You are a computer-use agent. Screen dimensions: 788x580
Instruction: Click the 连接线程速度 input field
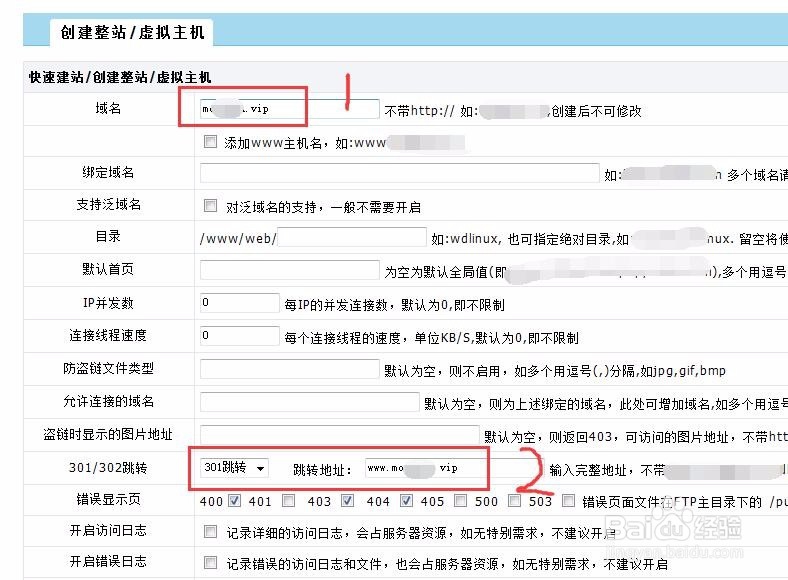(240, 336)
